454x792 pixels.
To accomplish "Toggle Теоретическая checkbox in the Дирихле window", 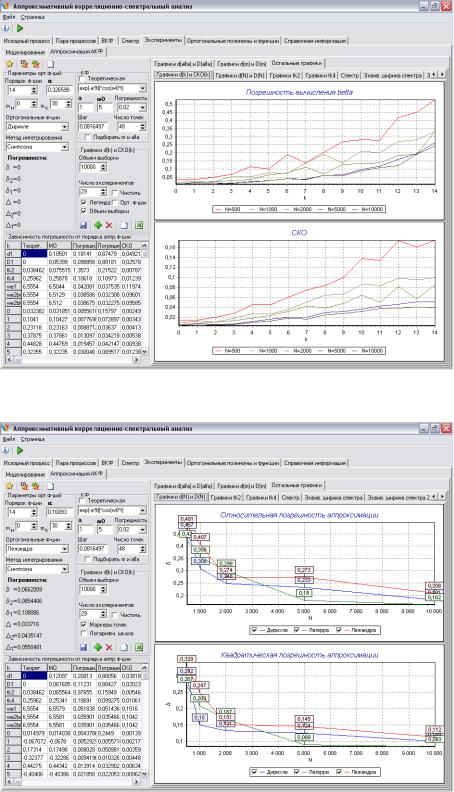I will tap(84, 79).
